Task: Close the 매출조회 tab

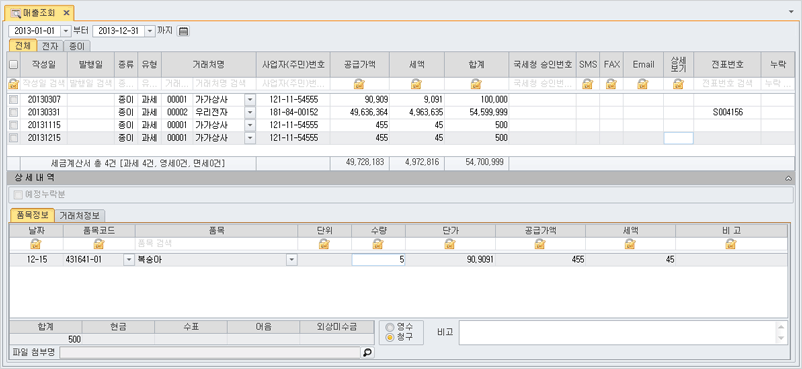Action: (x=66, y=13)
